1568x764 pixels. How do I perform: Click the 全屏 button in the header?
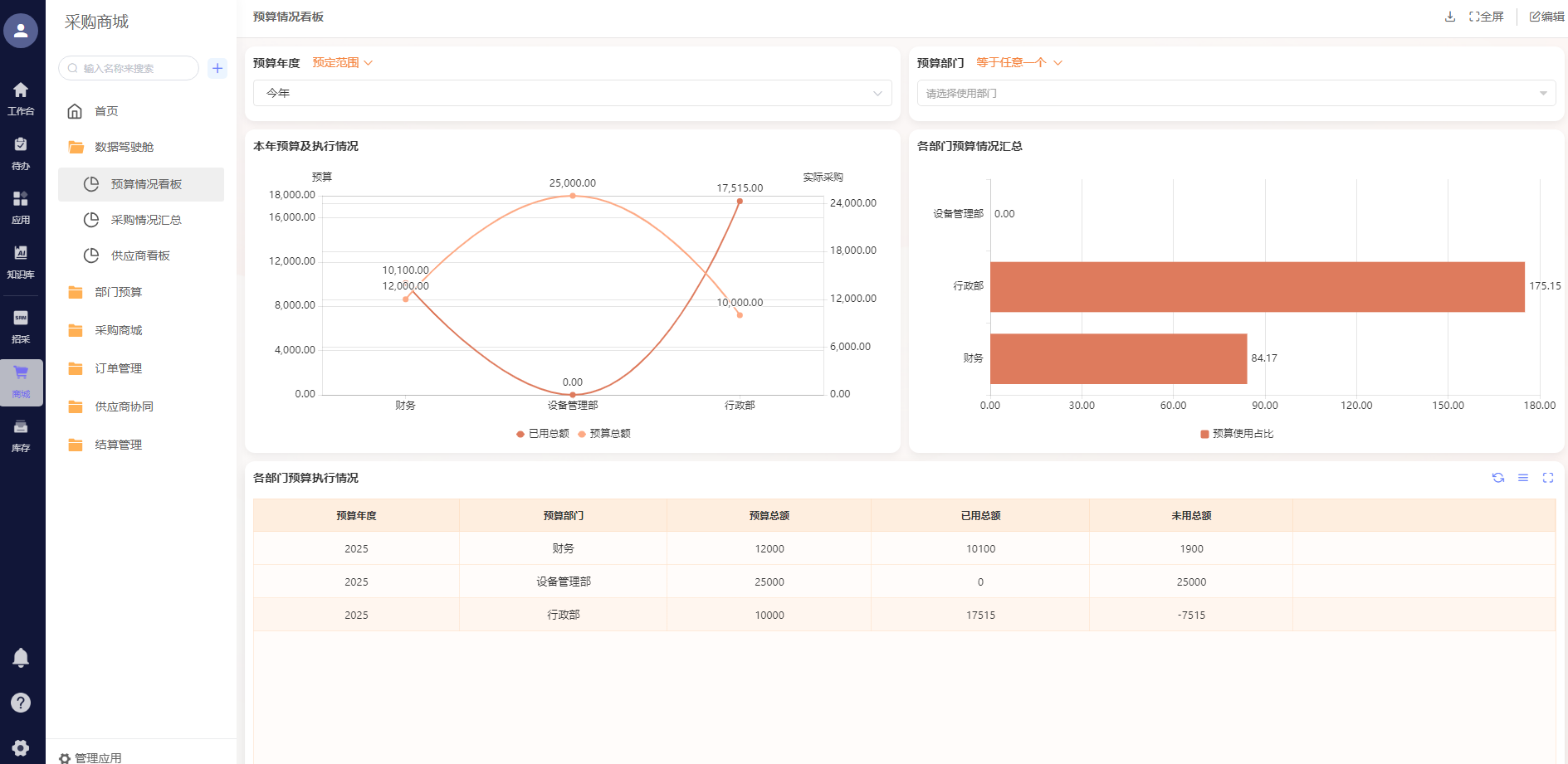(1487, 17)
